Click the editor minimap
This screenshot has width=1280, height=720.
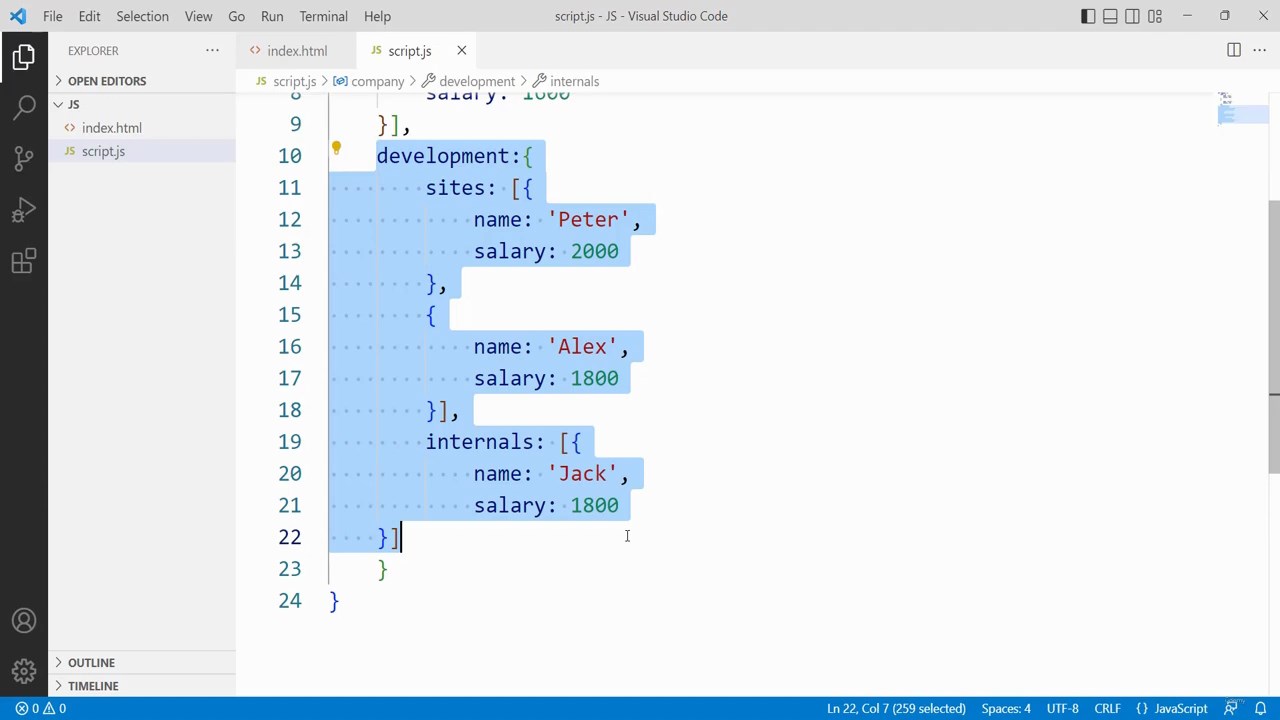click(1241, 110)
